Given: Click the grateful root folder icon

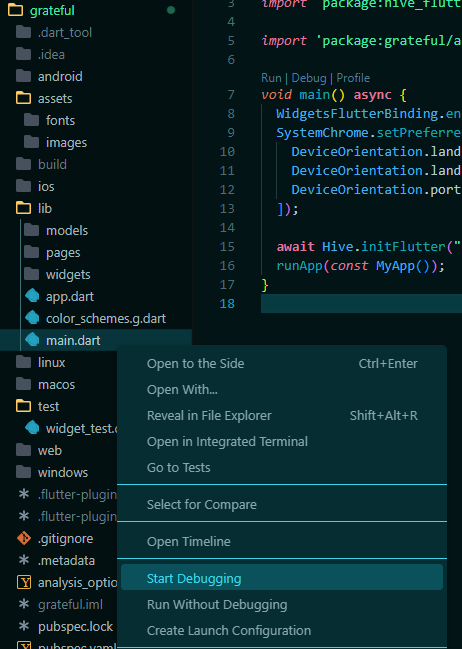Looking at the screenshot, I should tap(15, 10).
